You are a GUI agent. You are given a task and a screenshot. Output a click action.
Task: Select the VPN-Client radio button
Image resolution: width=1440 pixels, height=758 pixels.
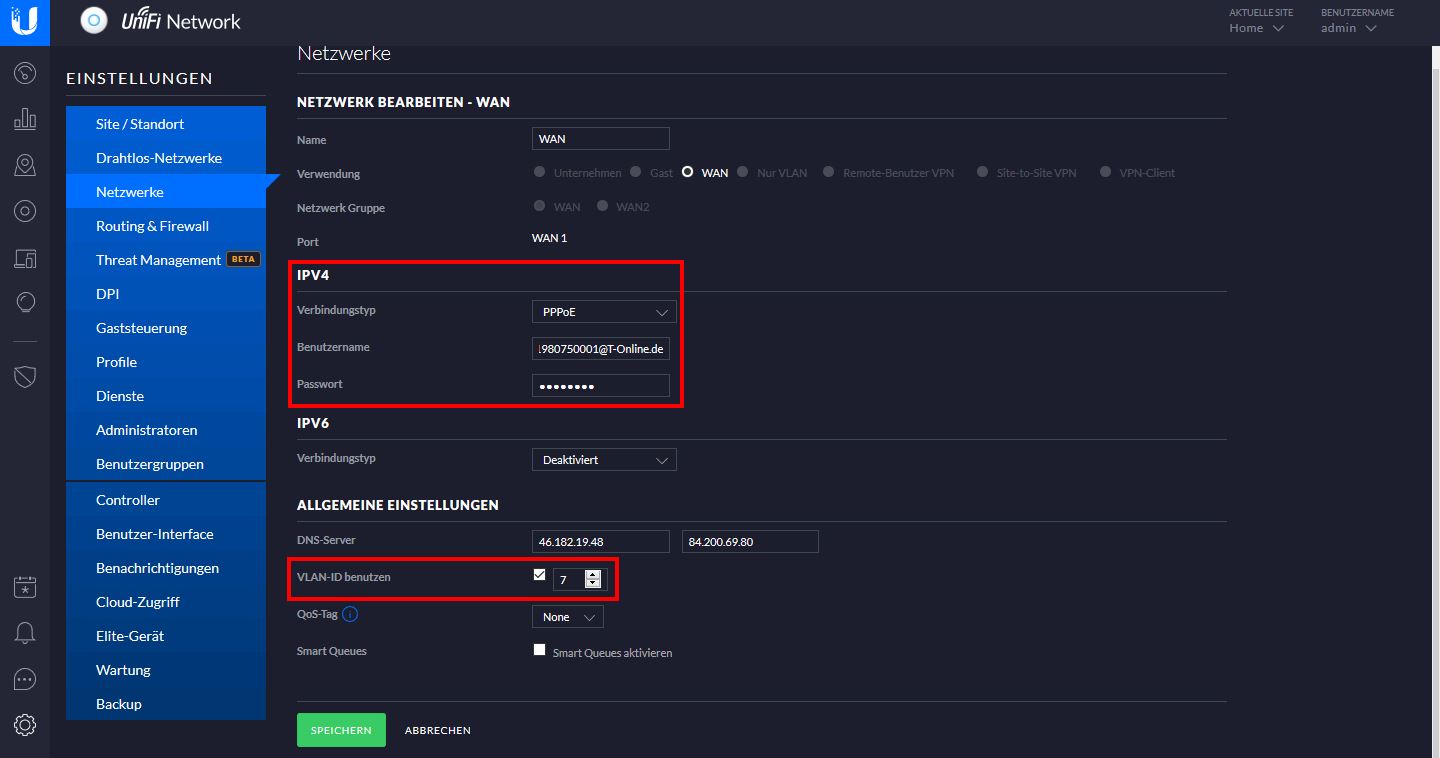(x=1105, y=172)
